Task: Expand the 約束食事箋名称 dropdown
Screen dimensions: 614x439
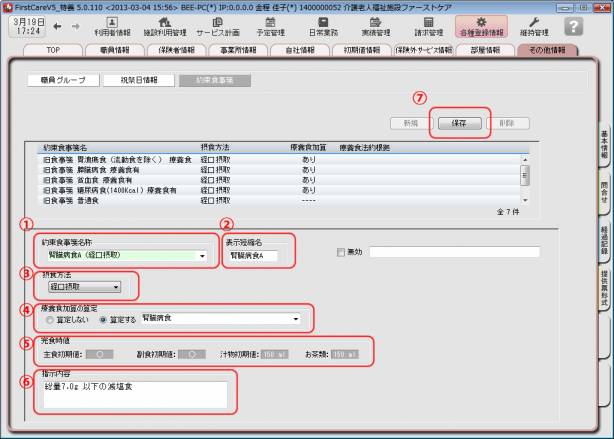Action: pyautogui.click(x=204, y=256)
